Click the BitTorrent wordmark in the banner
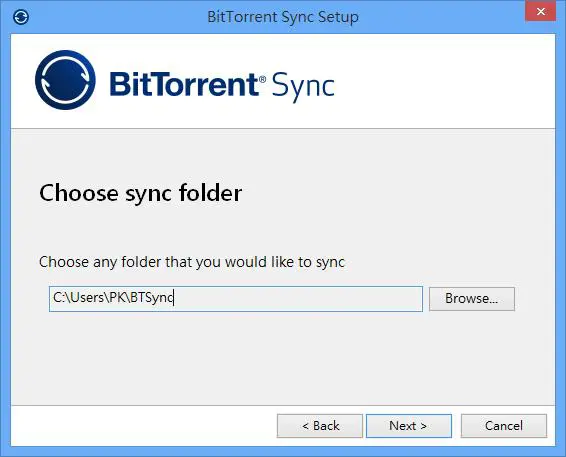The image size is (566, 457). 183,84
